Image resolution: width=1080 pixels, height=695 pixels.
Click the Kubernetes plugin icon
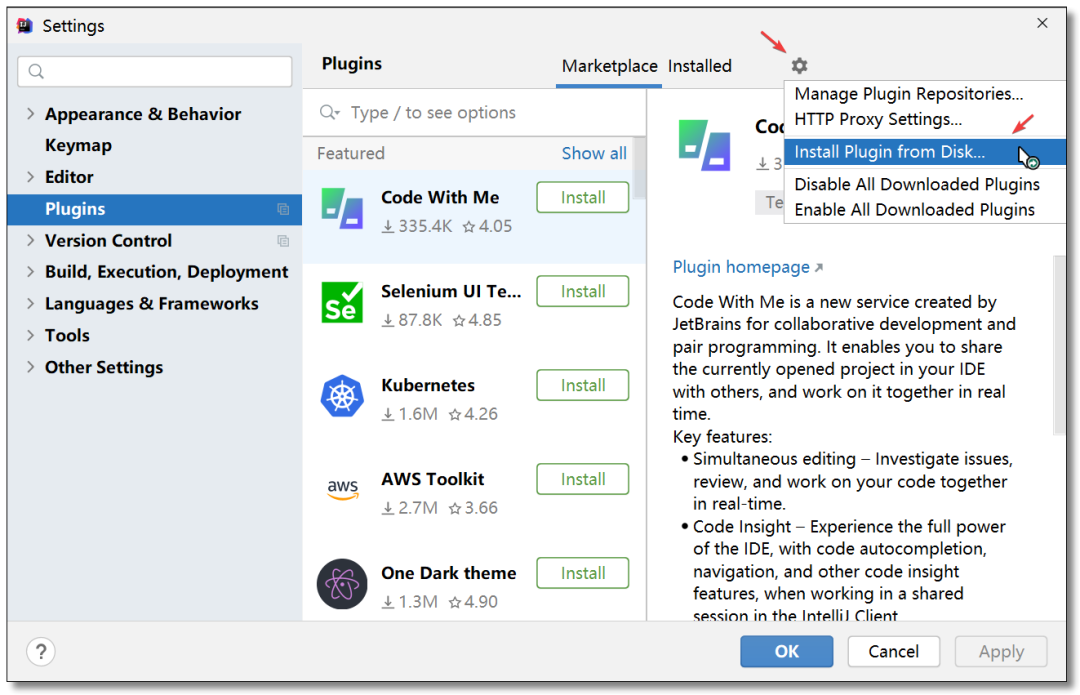[342, 396]
